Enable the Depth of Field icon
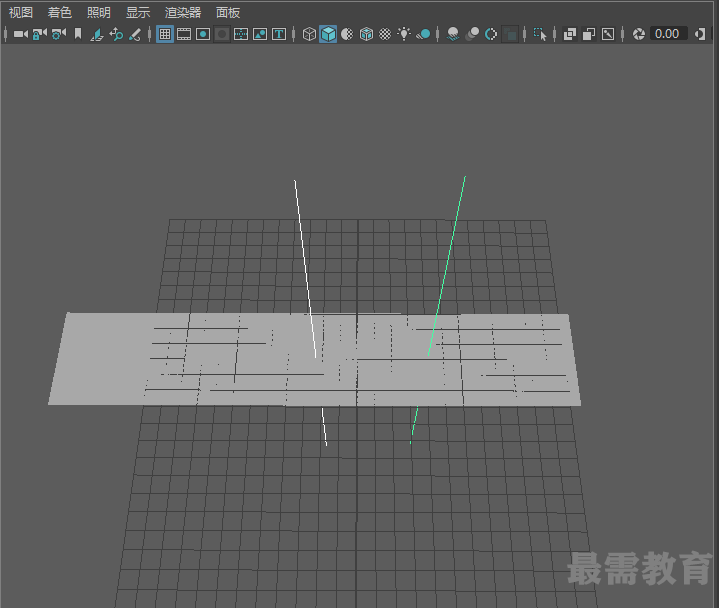 510,34
